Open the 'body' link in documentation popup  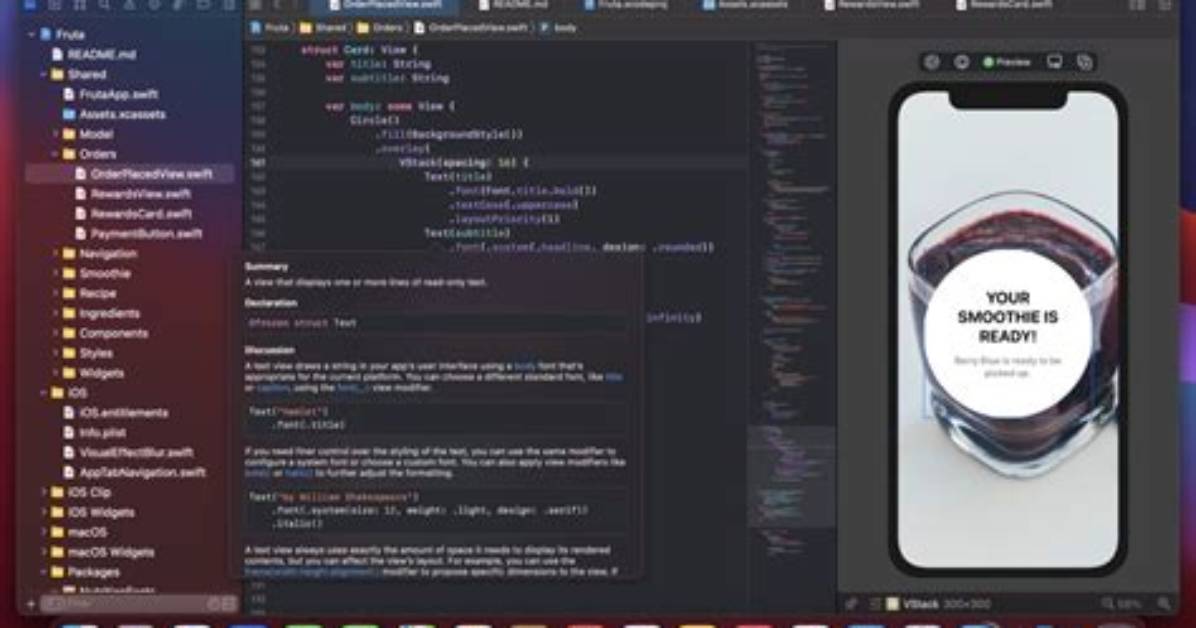pos(525,366)
